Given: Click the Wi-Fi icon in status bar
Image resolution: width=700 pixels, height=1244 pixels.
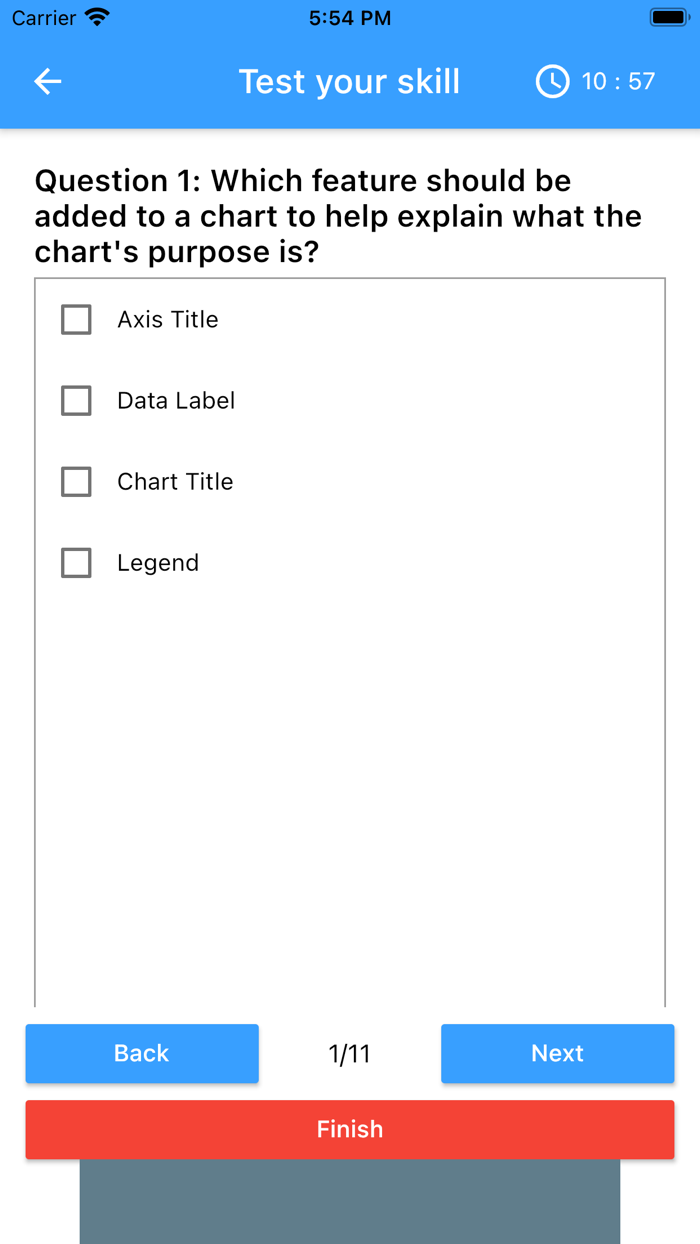Looking at the screenshot, I should (x=97, y=16).
